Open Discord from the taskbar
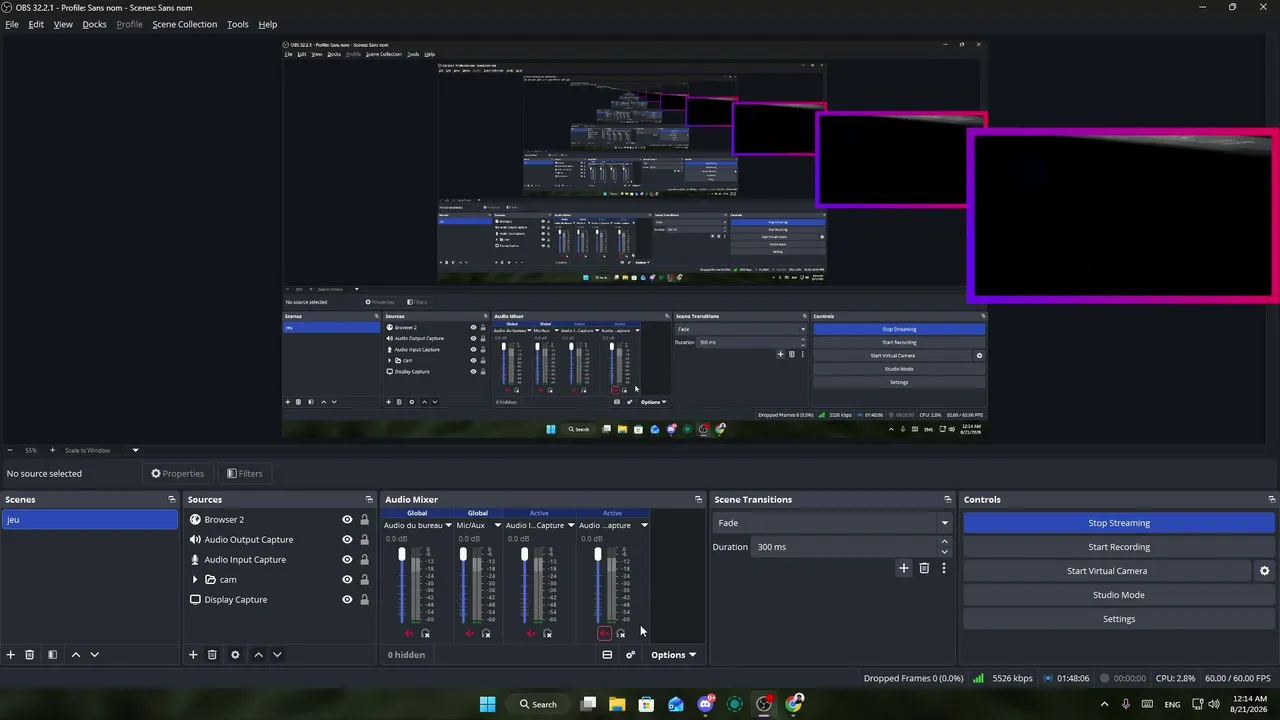This screenshot has height=720, width=1280. tap(705, 704)
